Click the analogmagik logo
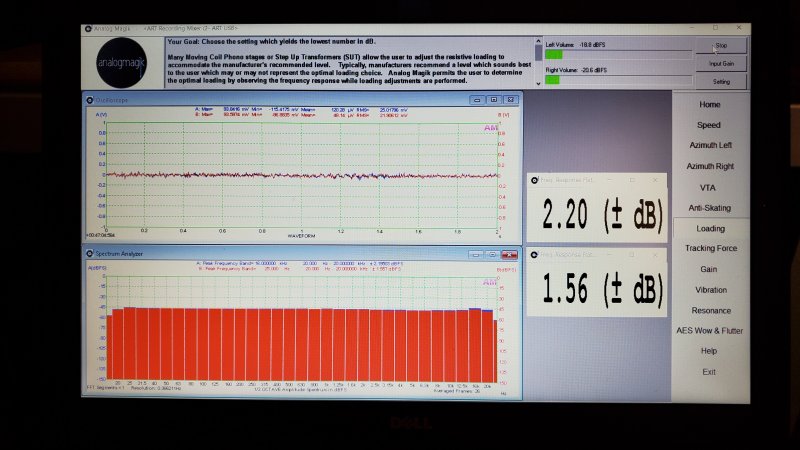This screenshot has width=800, height=450. point(121,63)
